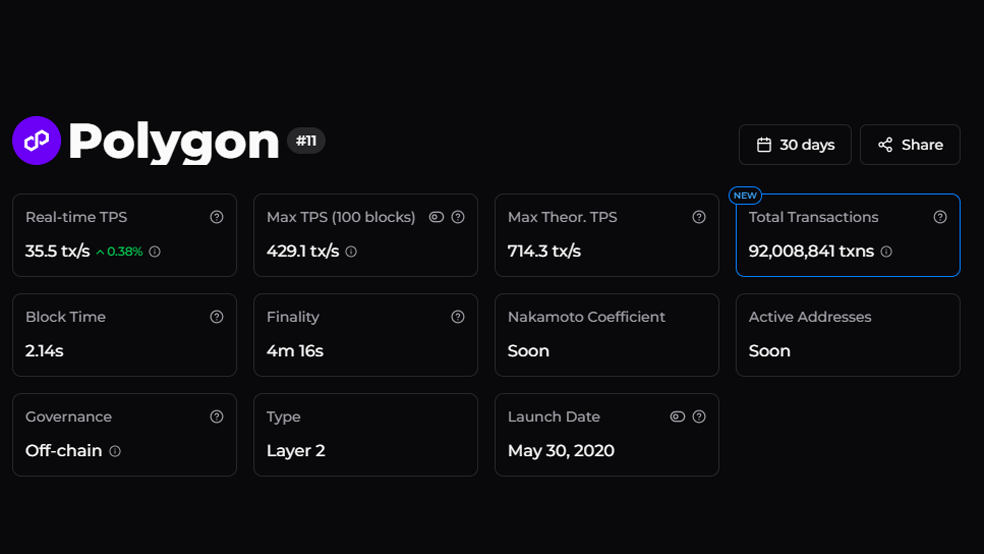Click info icon next to 92,008,841 txns
984x554 pixels.
tap(886, 252)
